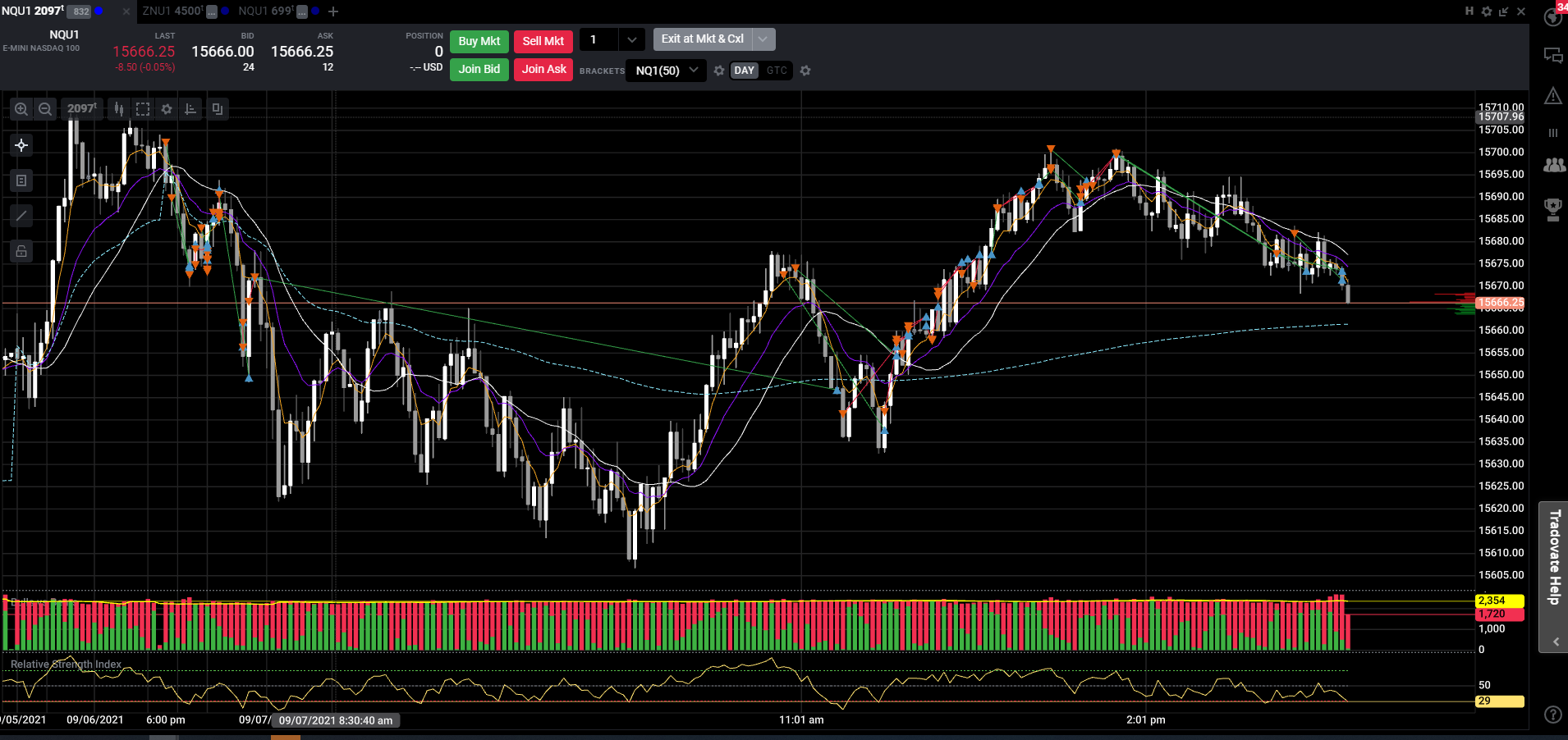
Task: Close the chart module with X
Action: point(1521,11)
